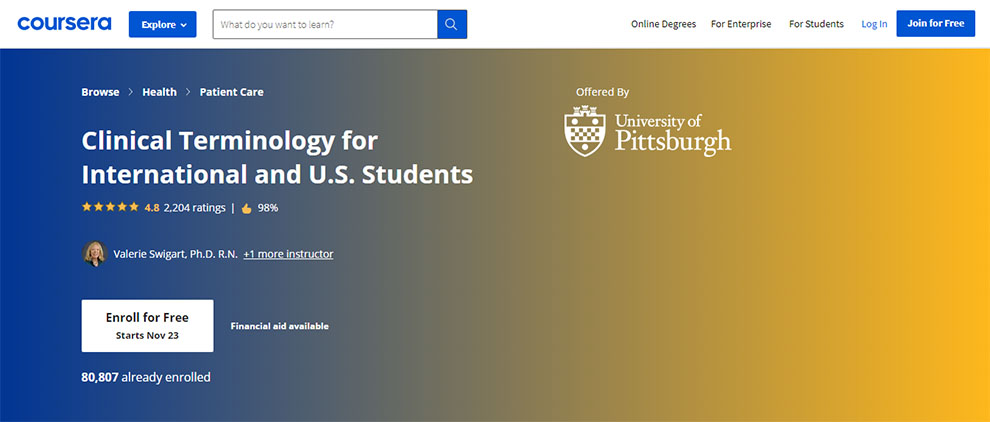Click the Offered By label
990x422 pixels.
point(602,92)
